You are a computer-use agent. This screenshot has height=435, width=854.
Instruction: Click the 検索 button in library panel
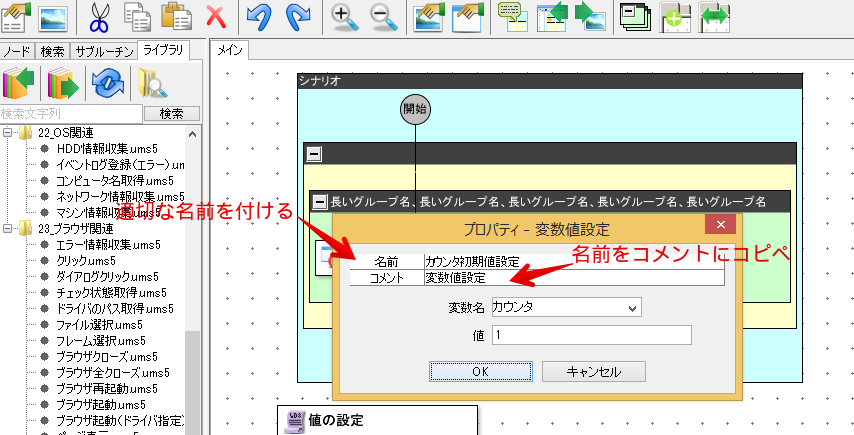pyautogui.click(x=172, y=114)
